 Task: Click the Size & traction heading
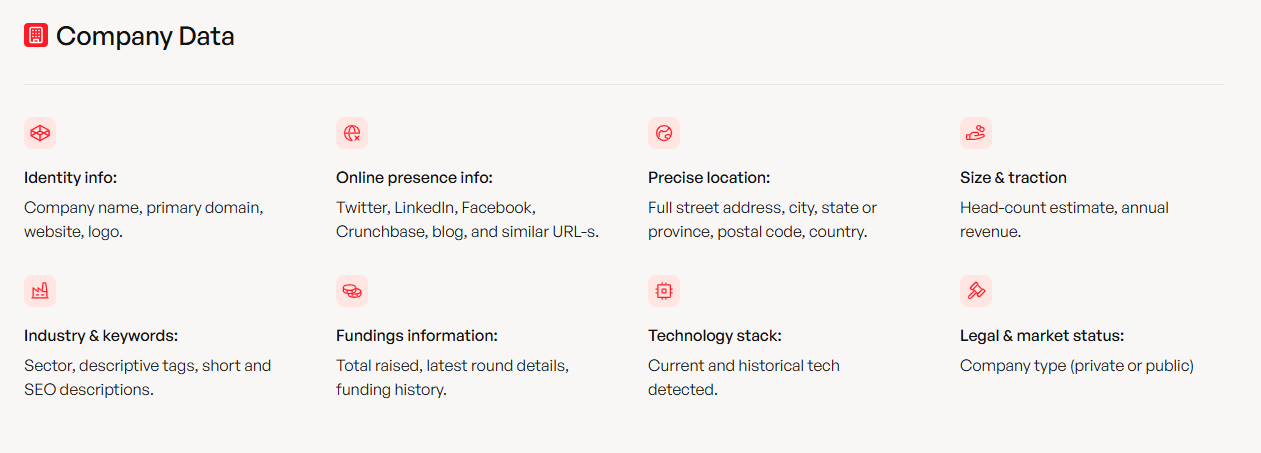(1013, 178)
